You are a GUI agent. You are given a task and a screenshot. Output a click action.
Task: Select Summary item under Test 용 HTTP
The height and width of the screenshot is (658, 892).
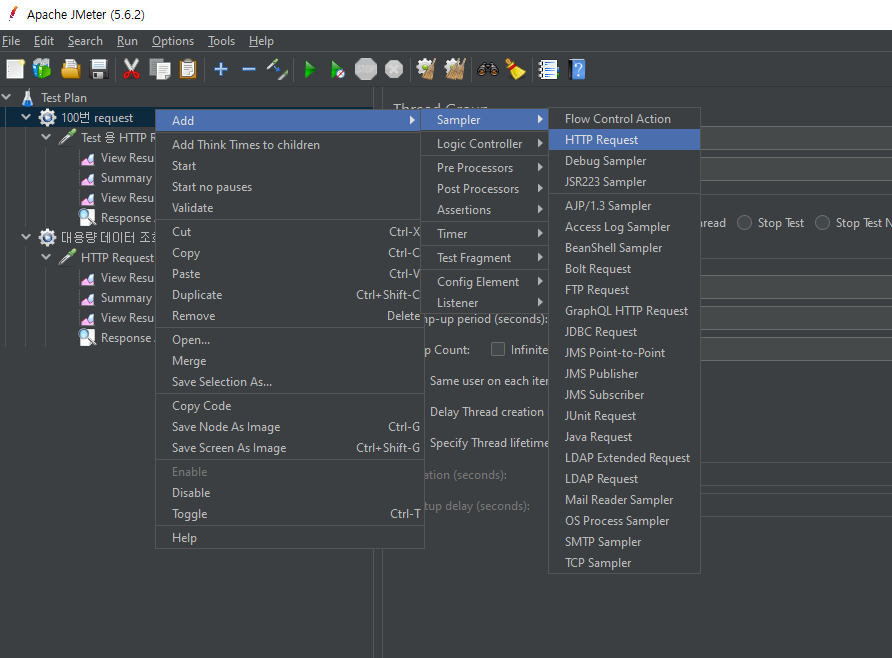pyautogui.click(x=117, y=178)
